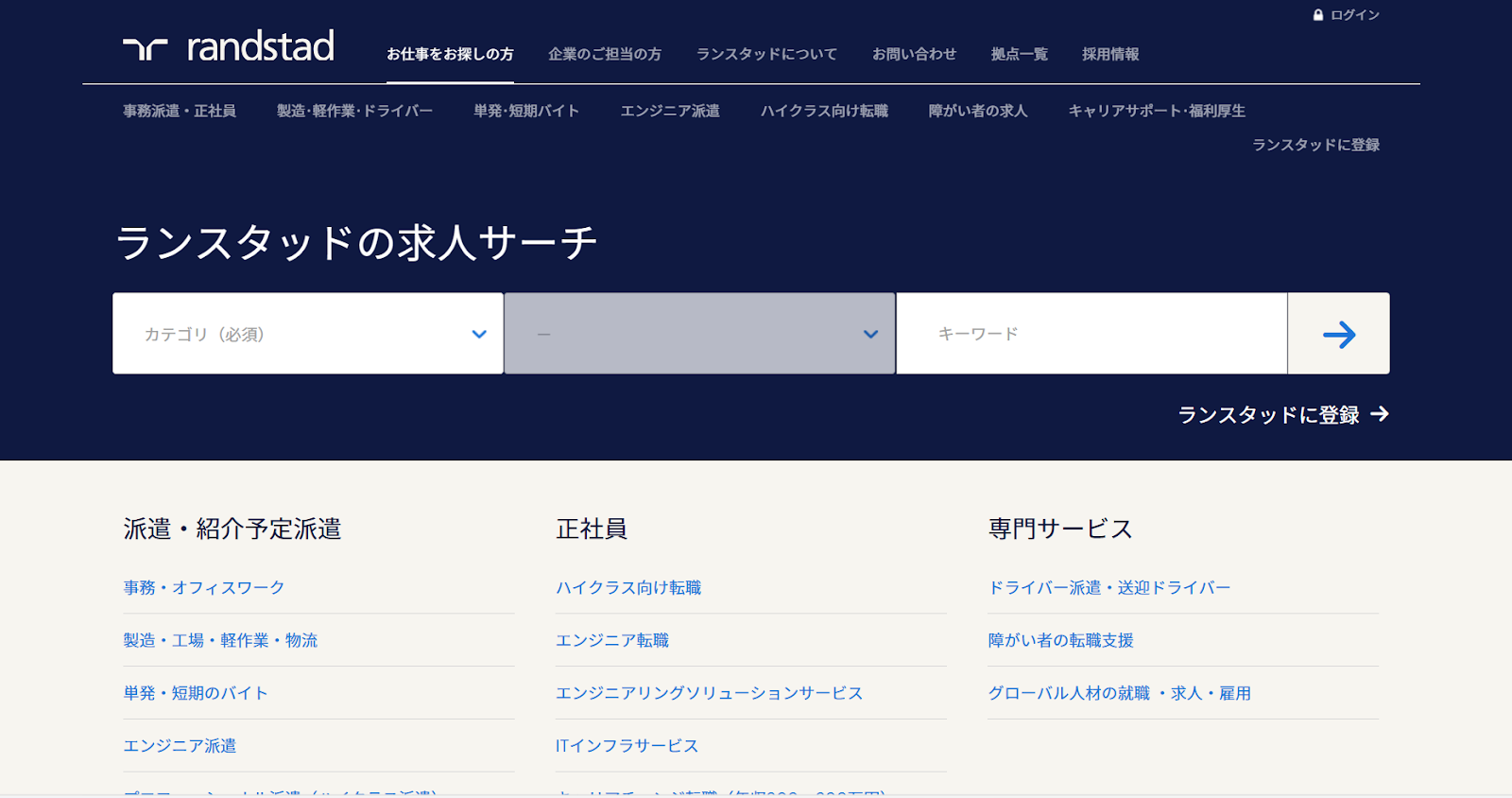This screenshot has width=1512, height=798.
Task: Click the lock icon beside ログイン
Action: coord(1318,15)
